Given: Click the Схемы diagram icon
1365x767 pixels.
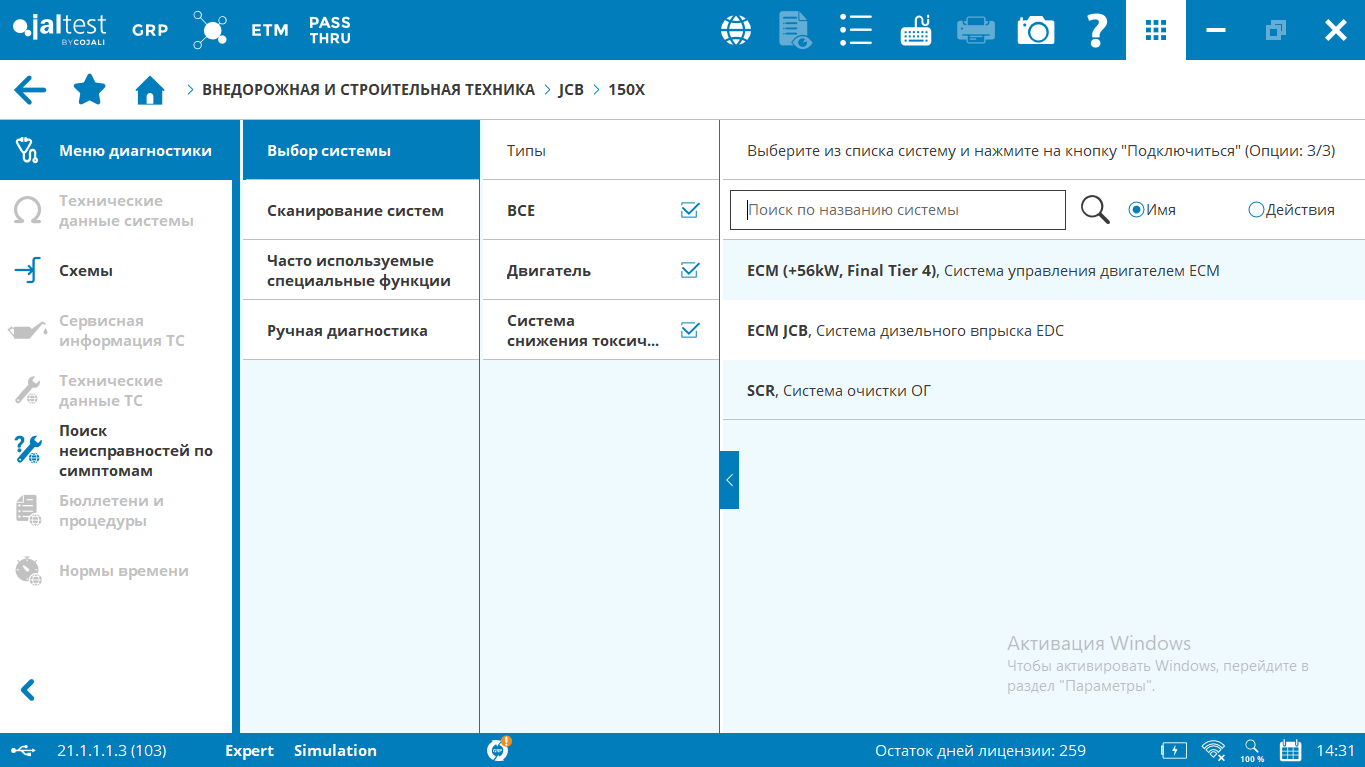Looking at the screenshot, I should click(x=28, y=271).
